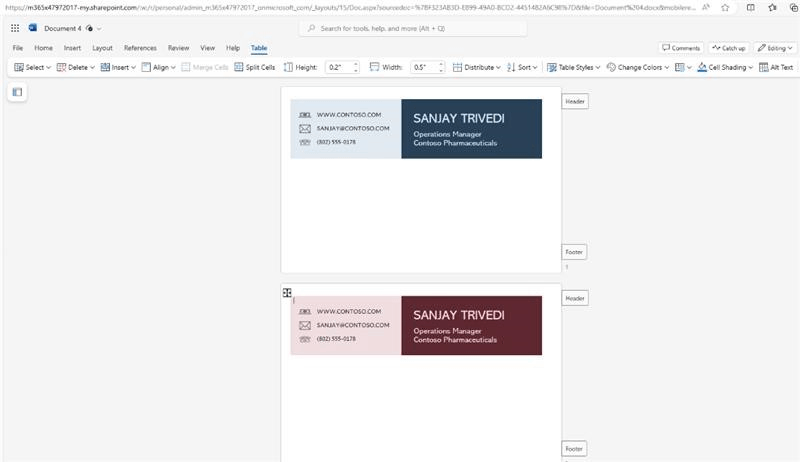800x462 pixels.
Task: Open the Change Colors dropdown
Action: click(638, 67)
